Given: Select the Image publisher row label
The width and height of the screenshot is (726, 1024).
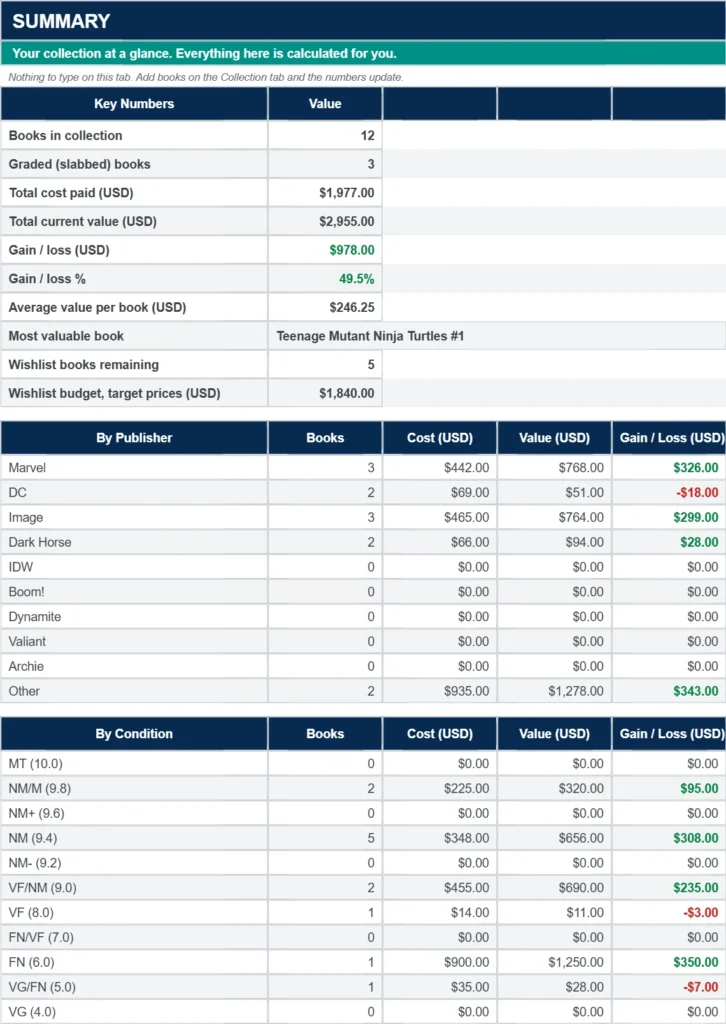Looking at the screenshot, I should (x=25, y=517).
